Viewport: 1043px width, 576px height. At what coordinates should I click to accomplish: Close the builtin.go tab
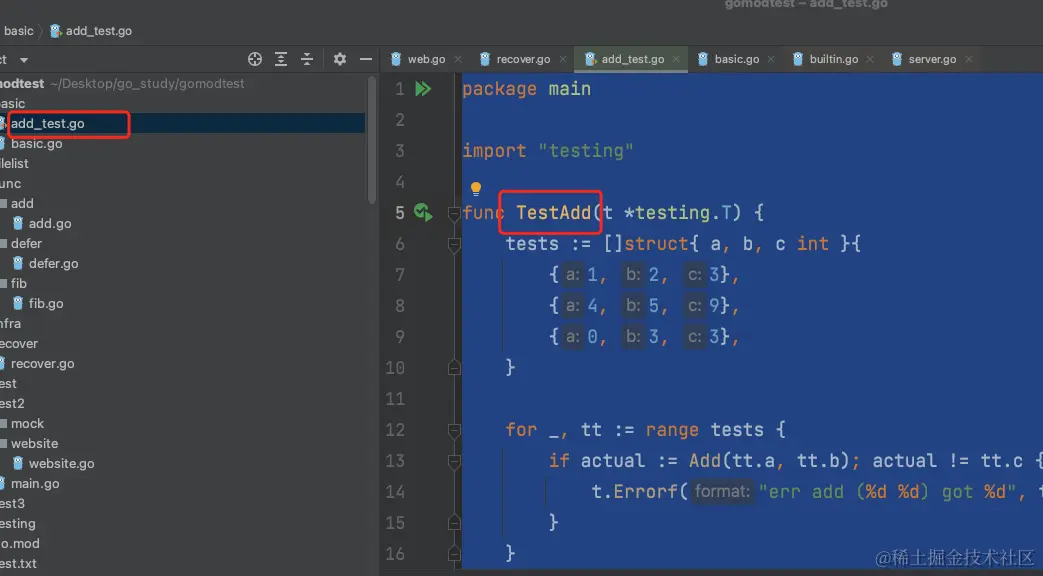(870, 59)
